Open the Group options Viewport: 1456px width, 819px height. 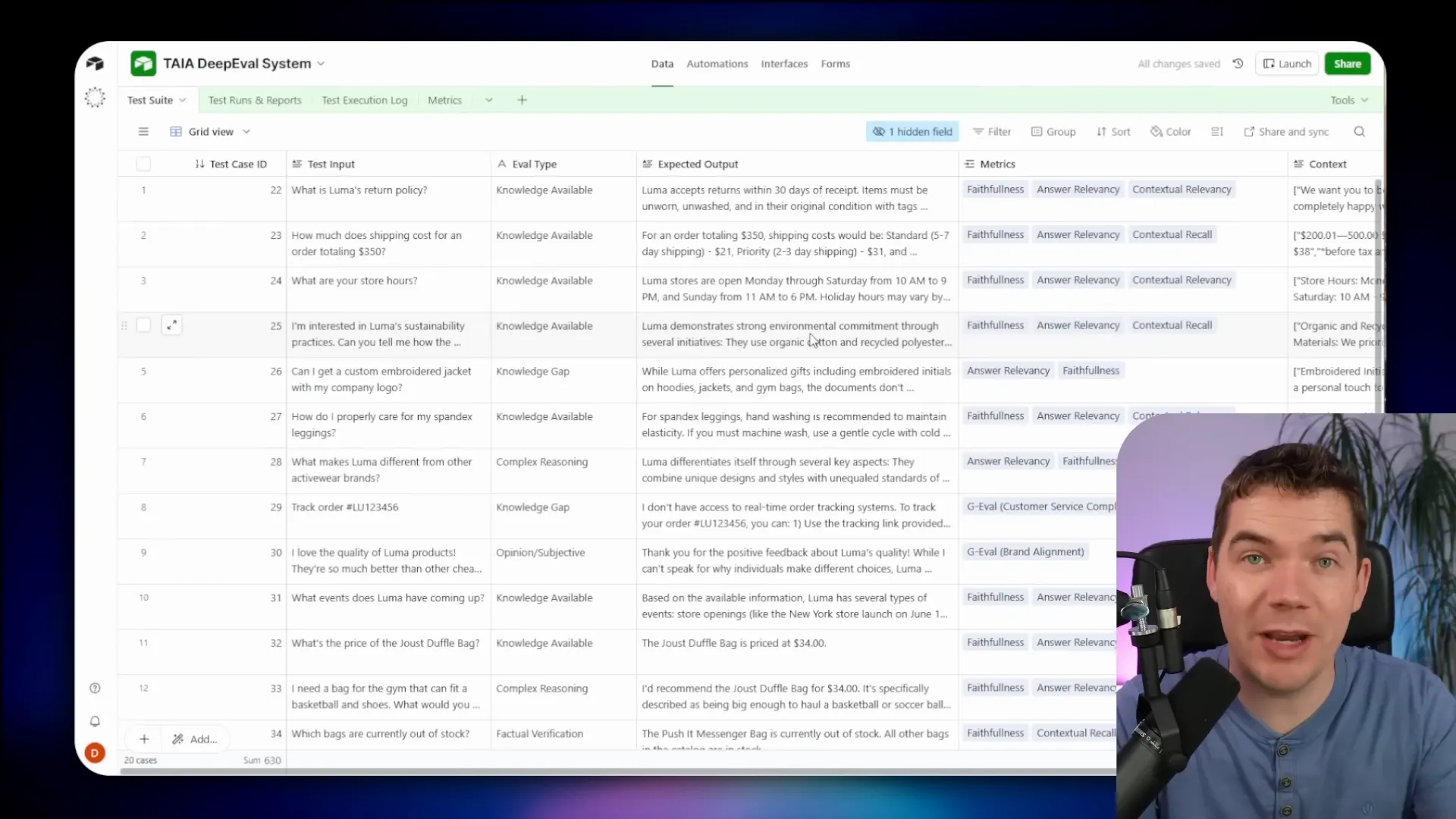pos(1053,131)
